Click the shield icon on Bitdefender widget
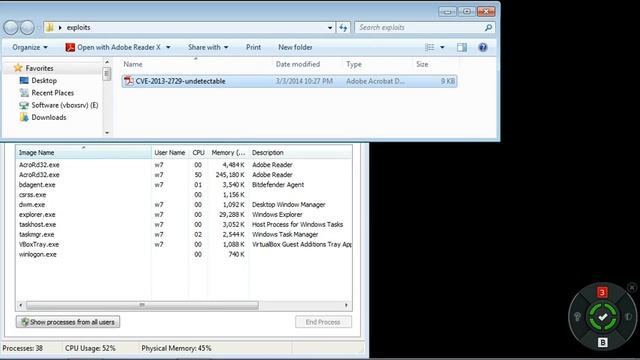 pyautogui.click(x=628, y=316)
